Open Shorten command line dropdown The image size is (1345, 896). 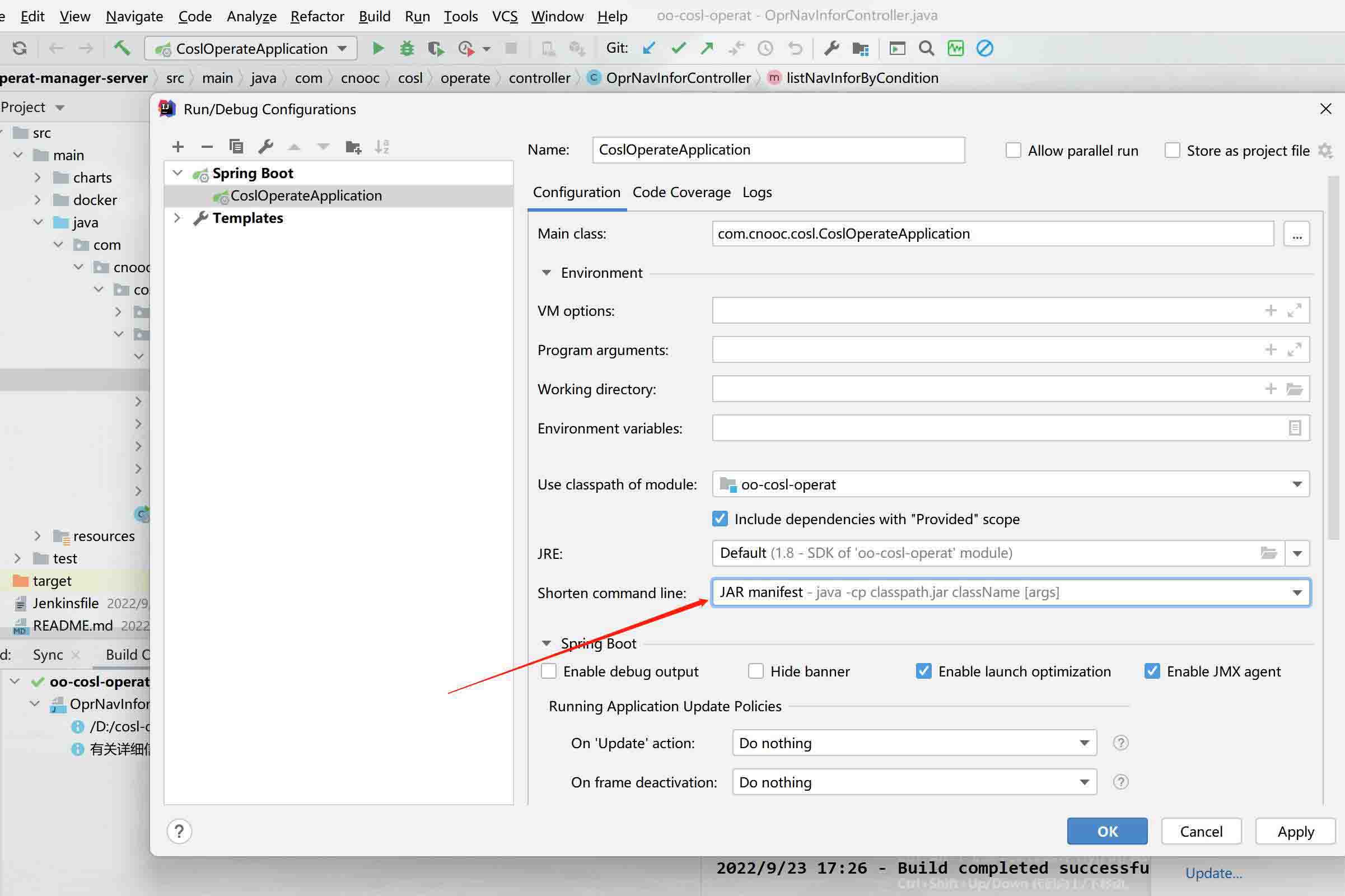tap(1010, 592)
